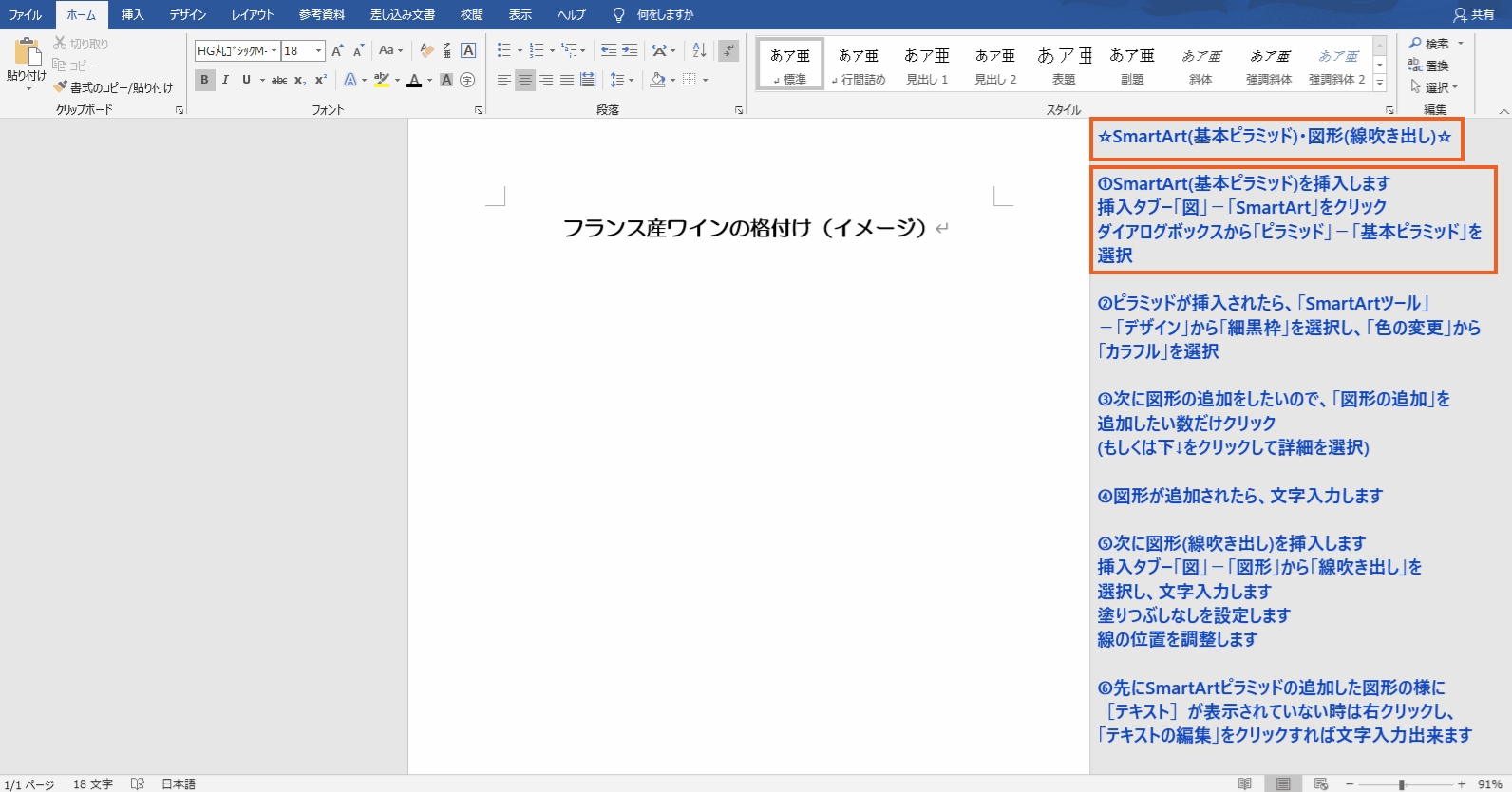Toggle italic formatting

225,80
